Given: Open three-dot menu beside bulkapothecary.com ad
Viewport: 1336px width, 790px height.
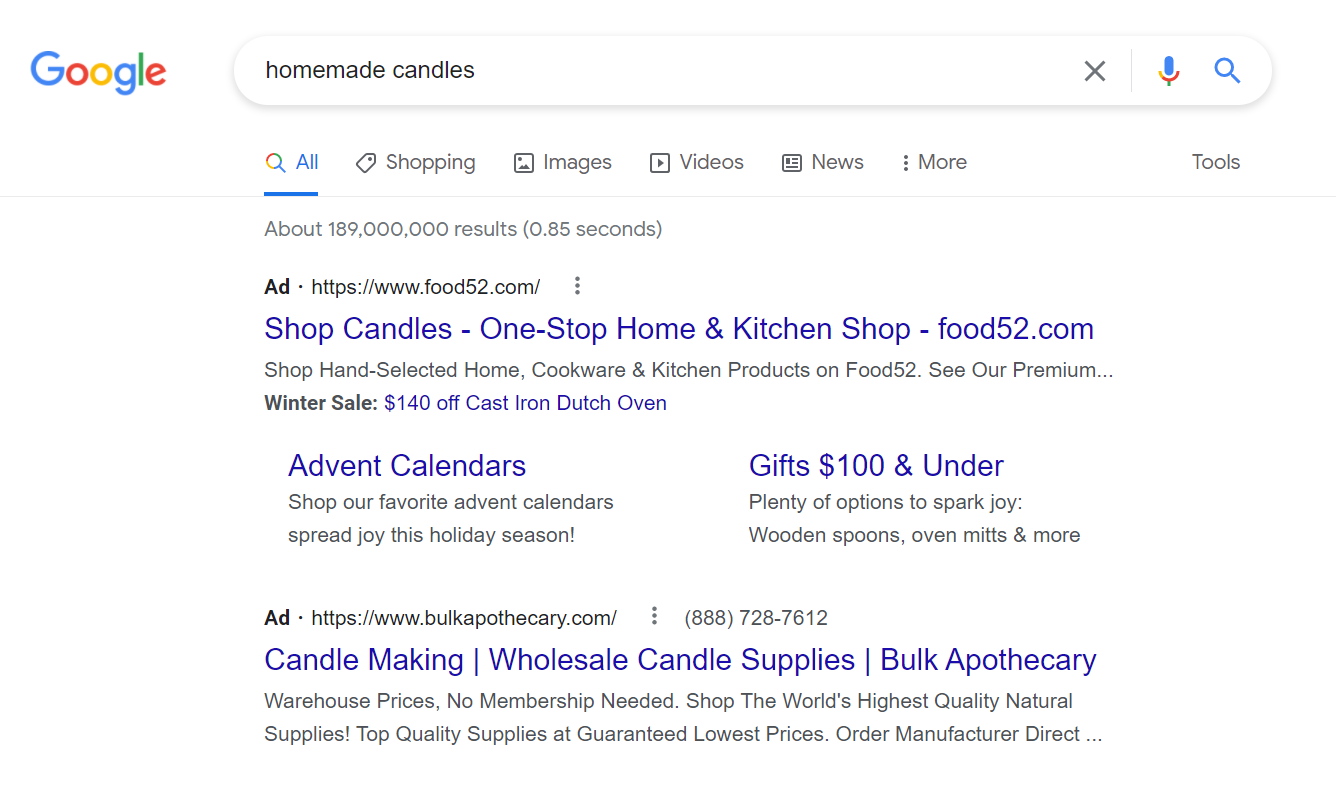Looking at the screenshot, I should pos(654,615).
